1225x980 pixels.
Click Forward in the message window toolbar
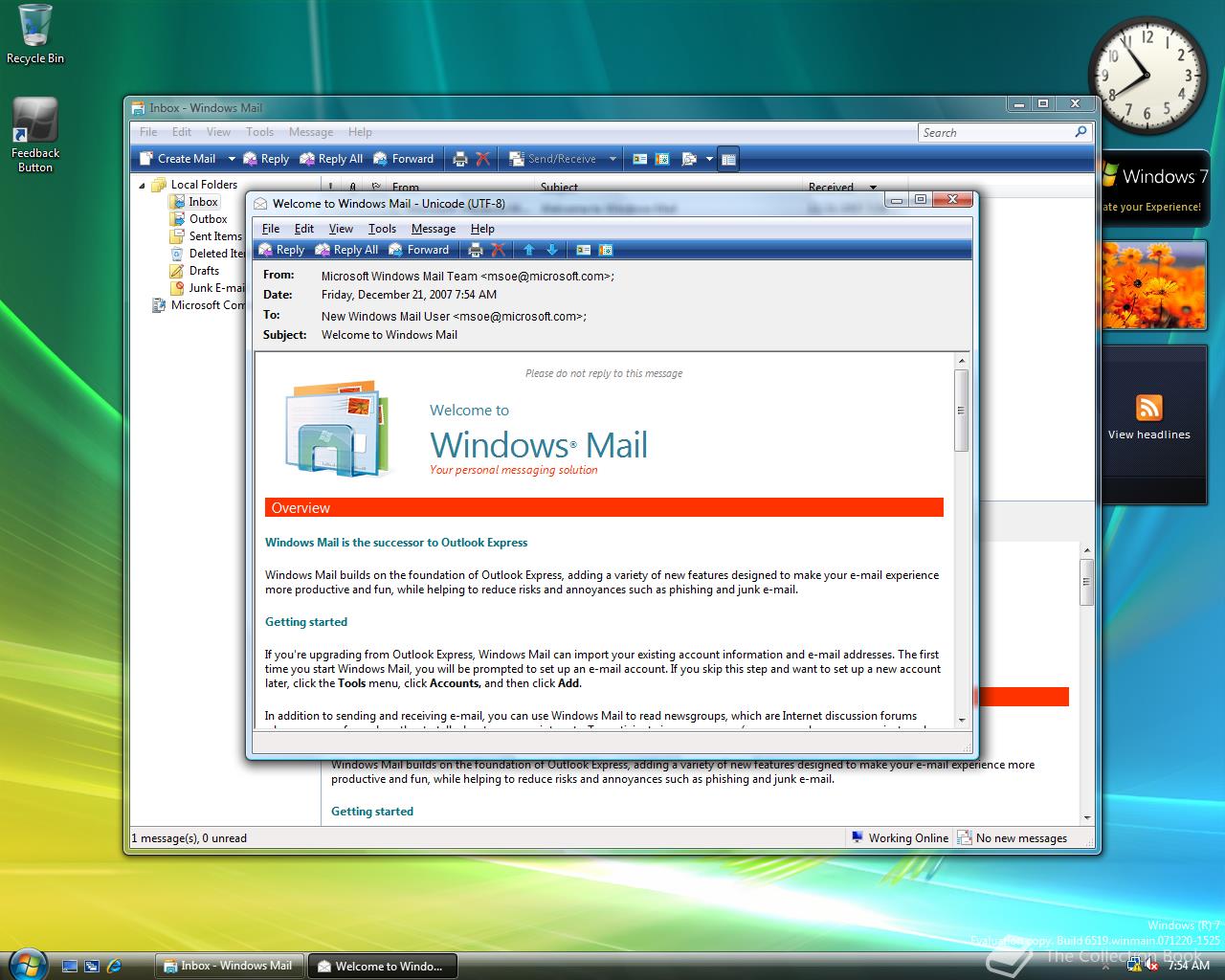click(419, 250)
